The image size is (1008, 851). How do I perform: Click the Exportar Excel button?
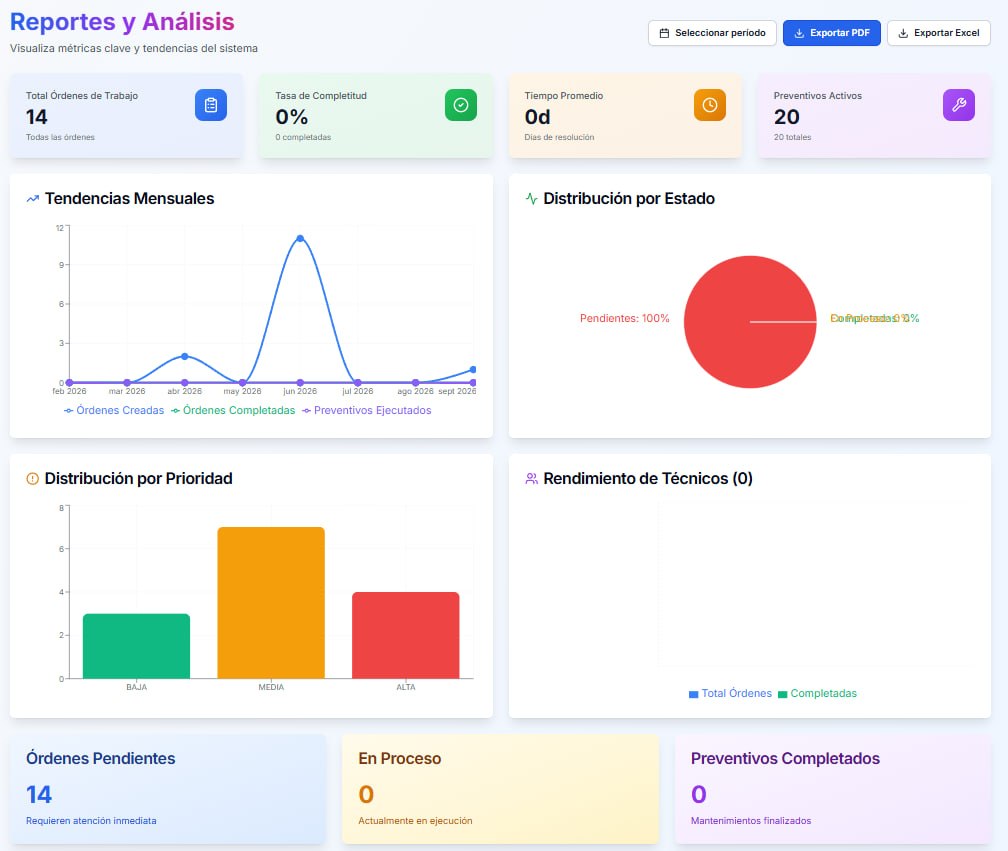tap(939, 33)
